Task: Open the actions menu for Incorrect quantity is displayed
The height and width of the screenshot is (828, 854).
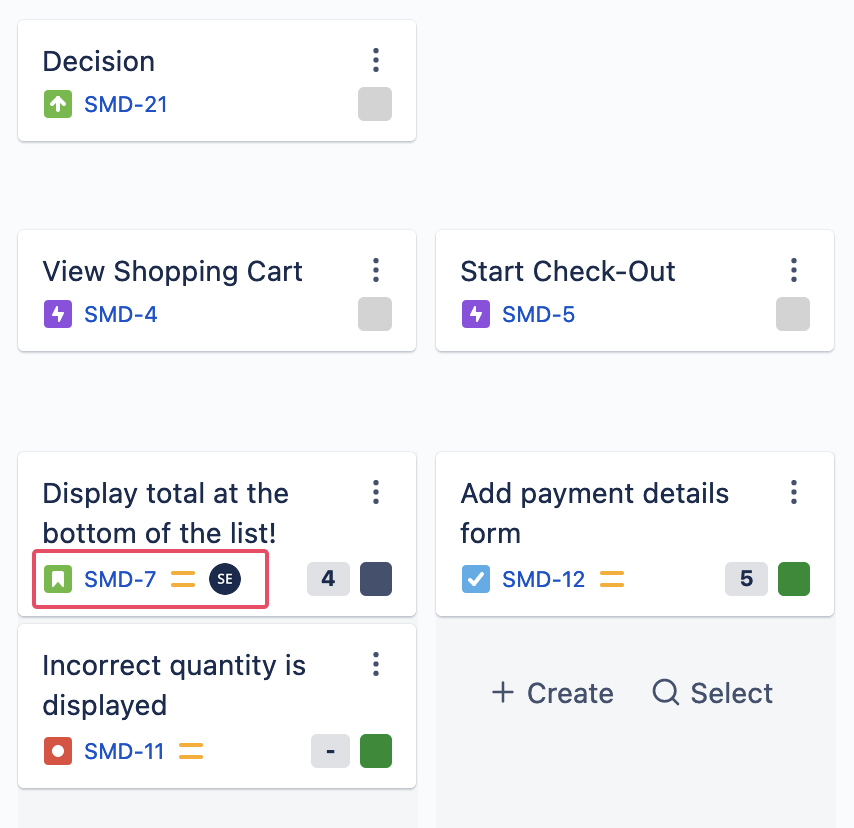Action: [x=376, y=664]
